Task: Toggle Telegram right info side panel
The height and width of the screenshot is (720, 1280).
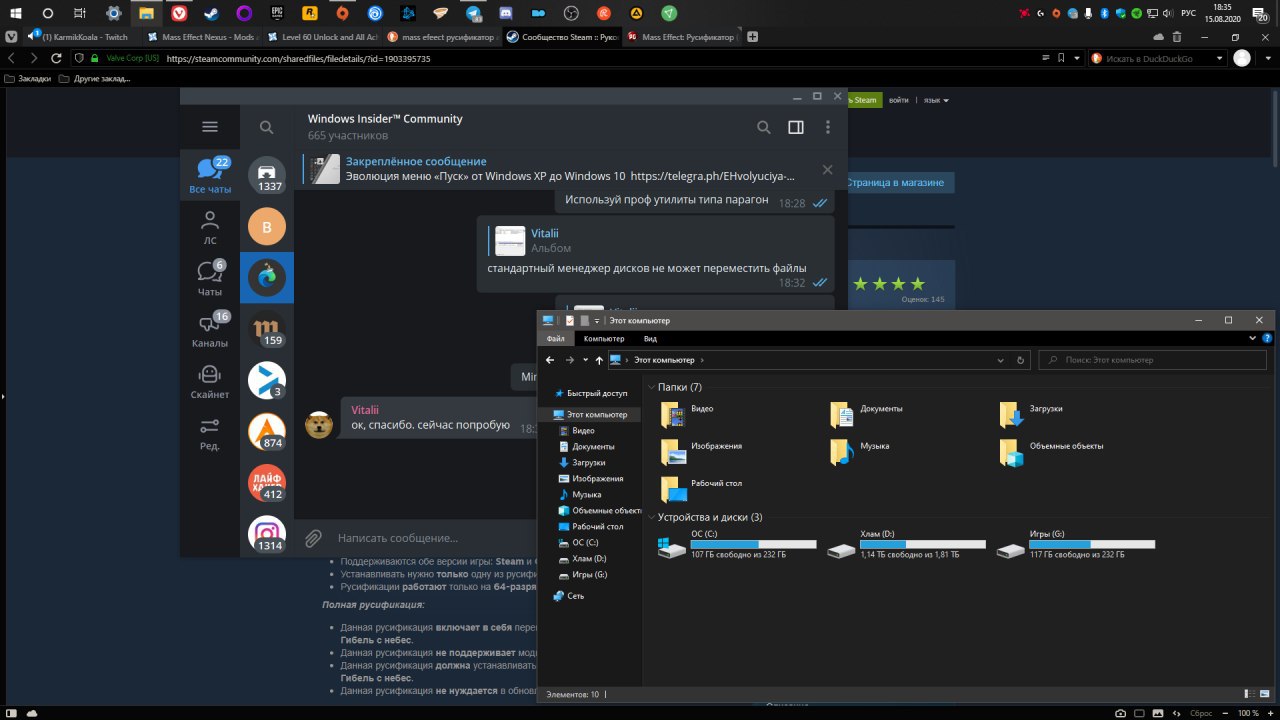Action: click(796, 127)
